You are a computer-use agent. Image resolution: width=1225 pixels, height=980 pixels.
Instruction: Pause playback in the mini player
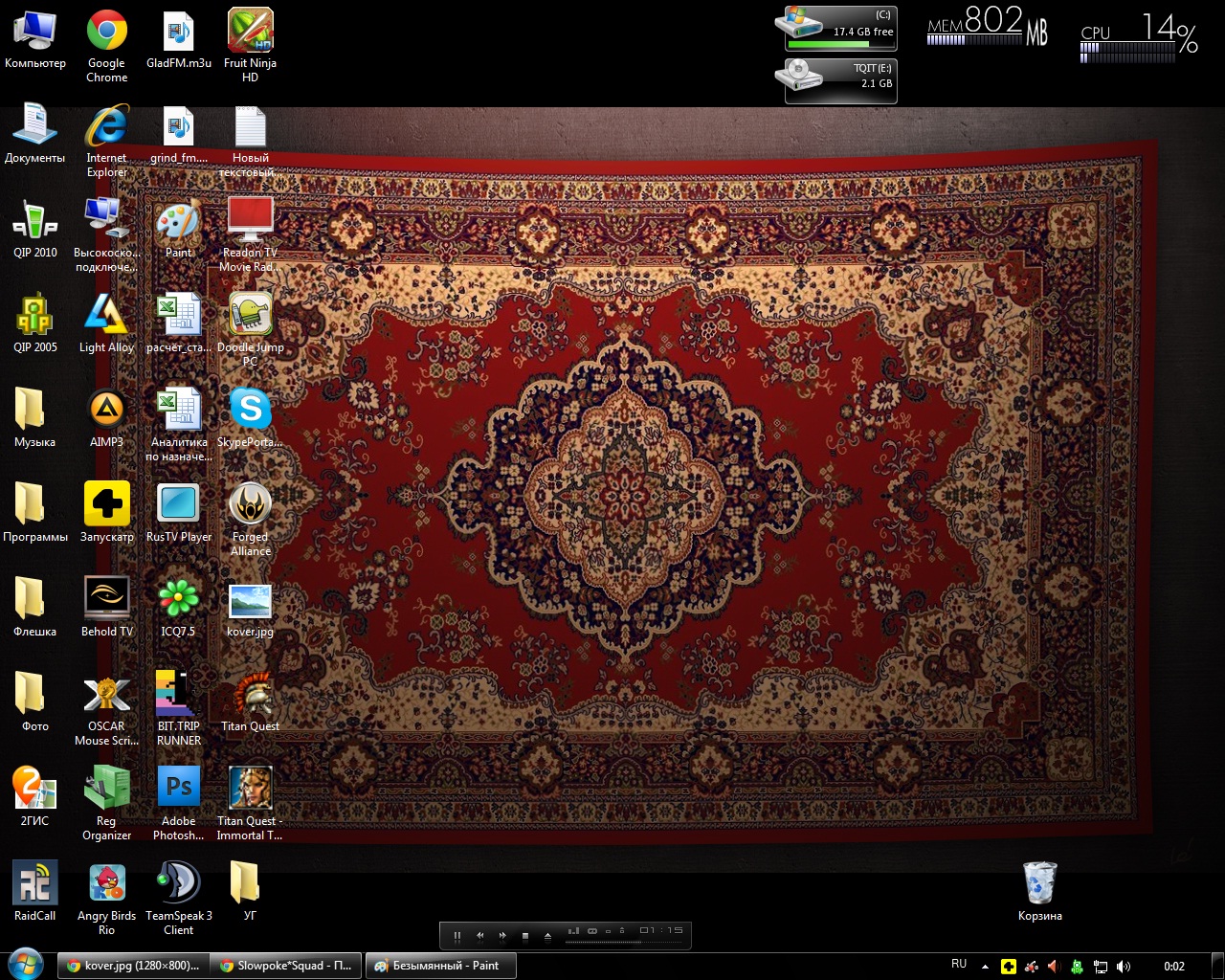pos(457,936)
